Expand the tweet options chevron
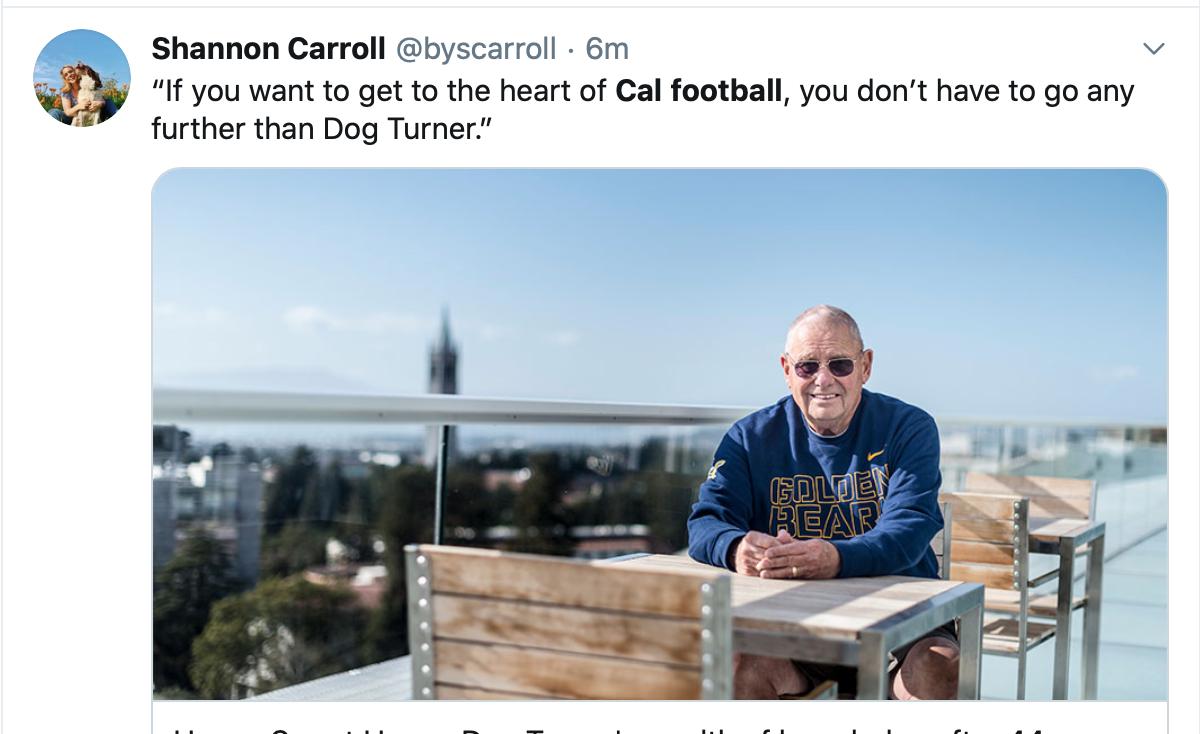The height and width of the screenshot is (734, 1200). [1154, 49]
